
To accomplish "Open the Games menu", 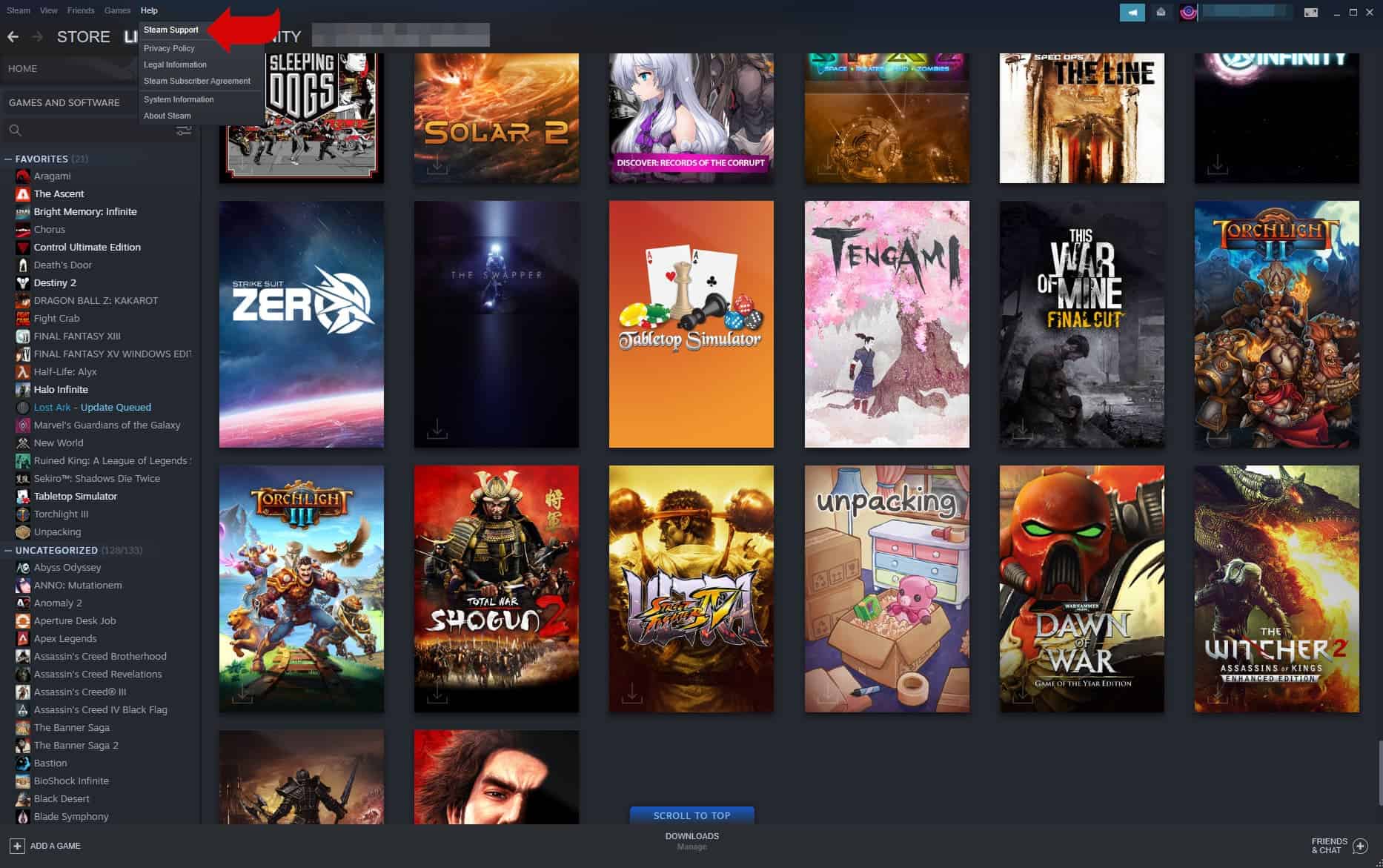I will (x=117, y=10).
